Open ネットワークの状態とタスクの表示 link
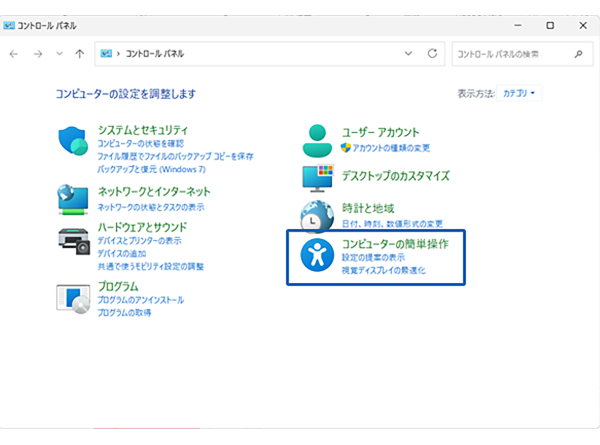The width and height of the screenshot is (600, 445). [151, 207]
